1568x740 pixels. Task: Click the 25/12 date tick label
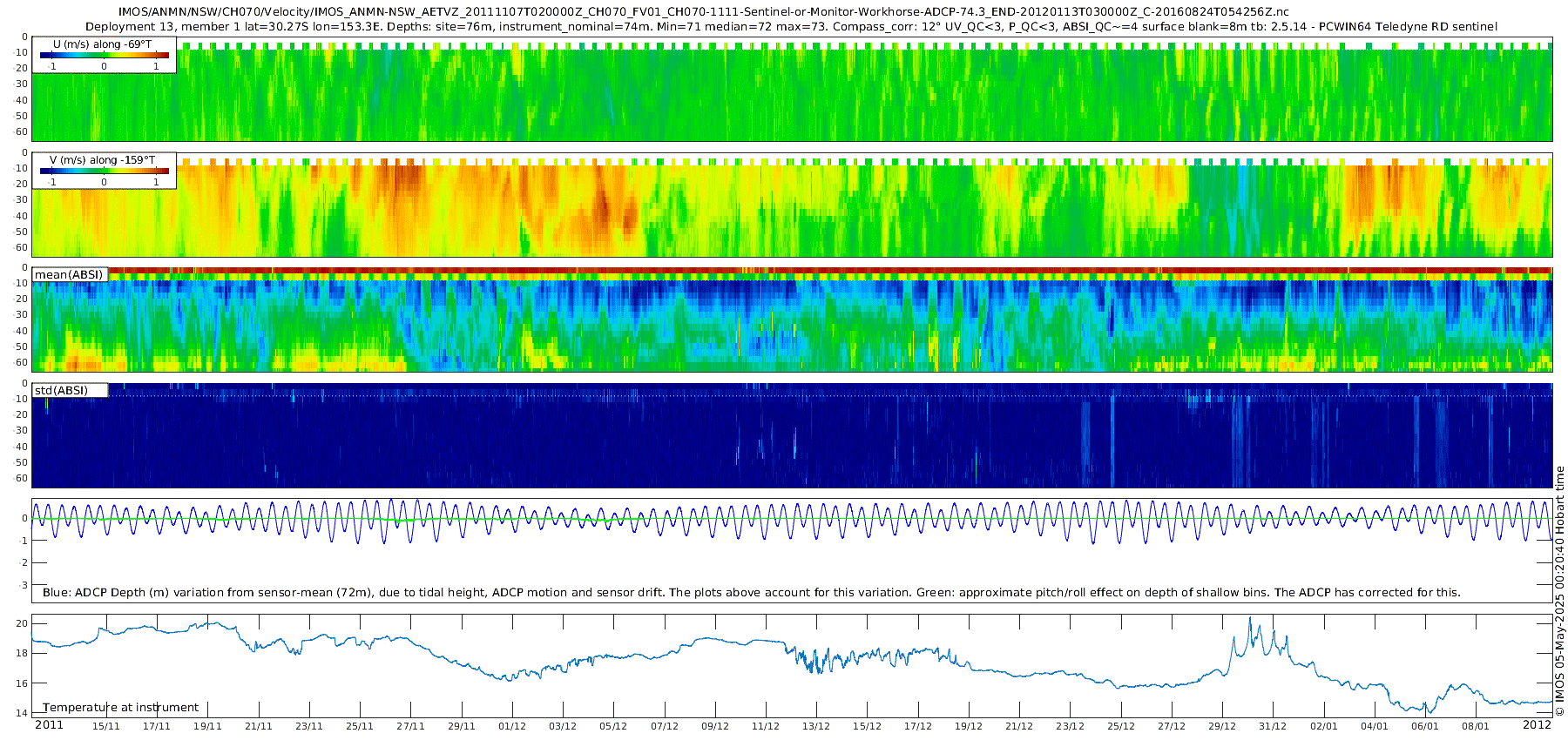1121,726
